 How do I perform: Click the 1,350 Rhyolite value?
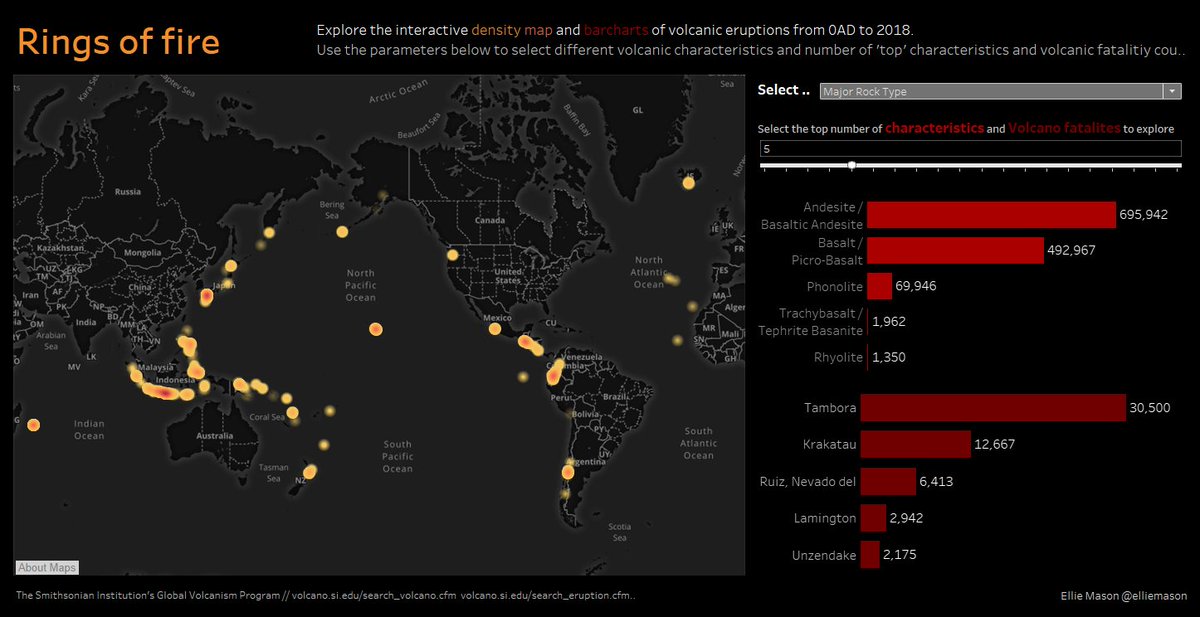(x=889, y=358)
